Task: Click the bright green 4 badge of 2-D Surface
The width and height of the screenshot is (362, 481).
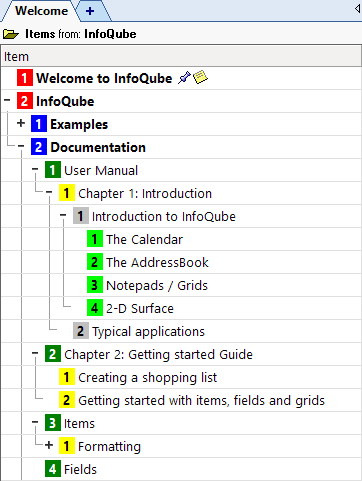Action: [95, 308]
